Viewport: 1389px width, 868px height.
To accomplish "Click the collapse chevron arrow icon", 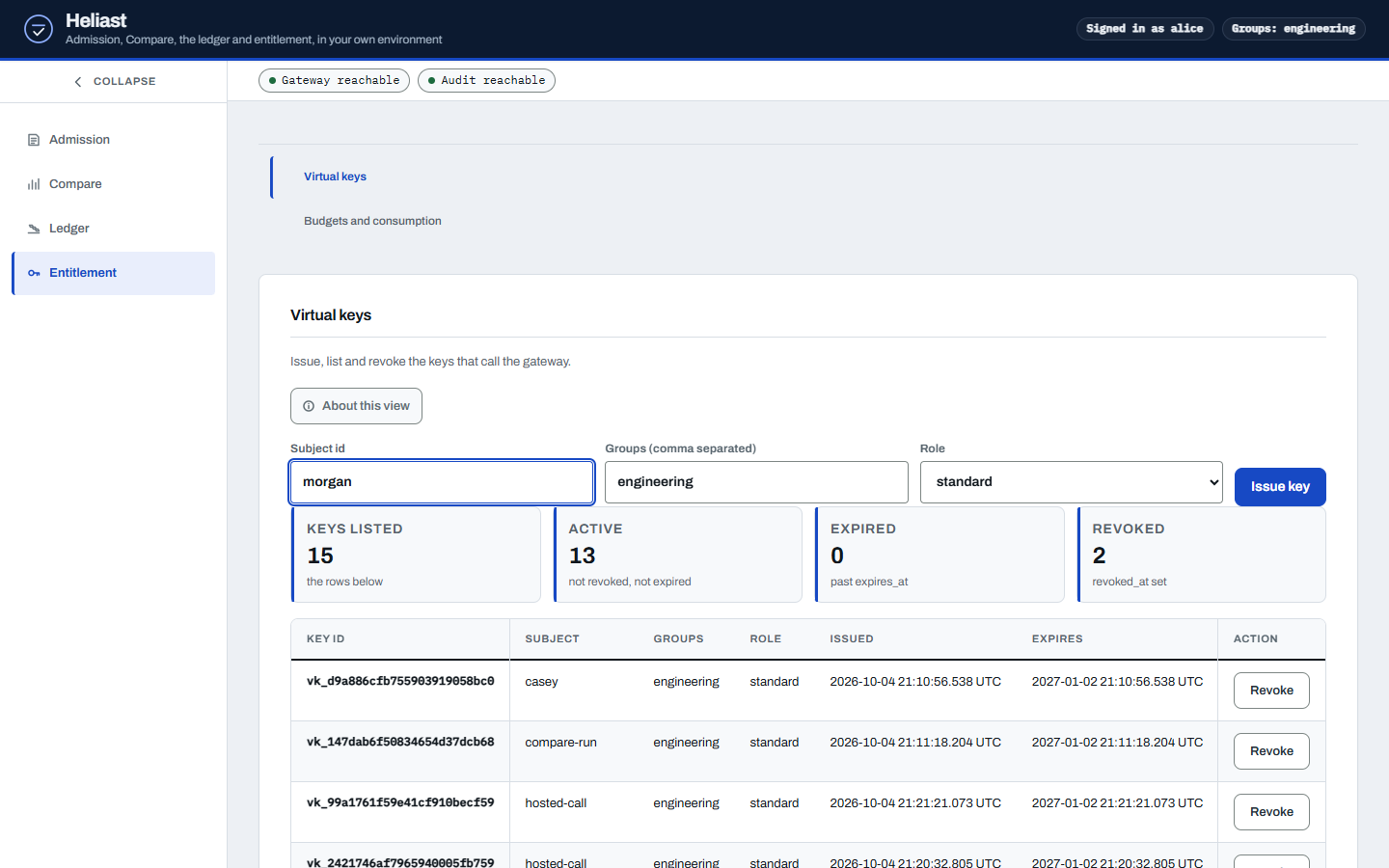I will point(78,82).
